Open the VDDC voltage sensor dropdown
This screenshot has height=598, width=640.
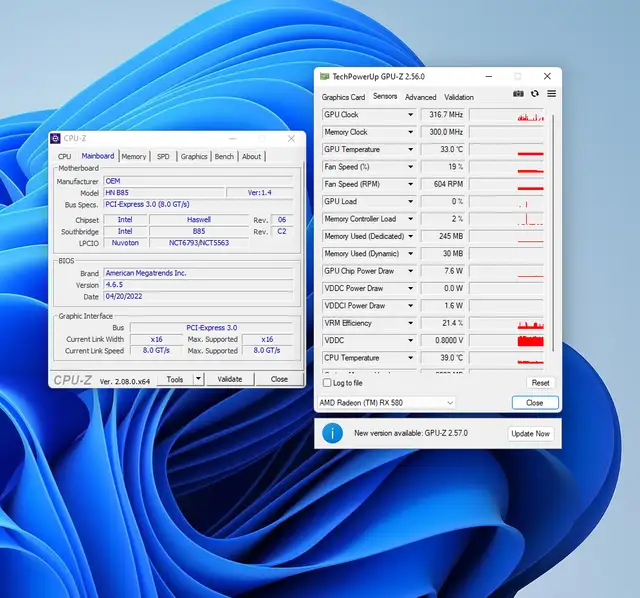[411, 340]
